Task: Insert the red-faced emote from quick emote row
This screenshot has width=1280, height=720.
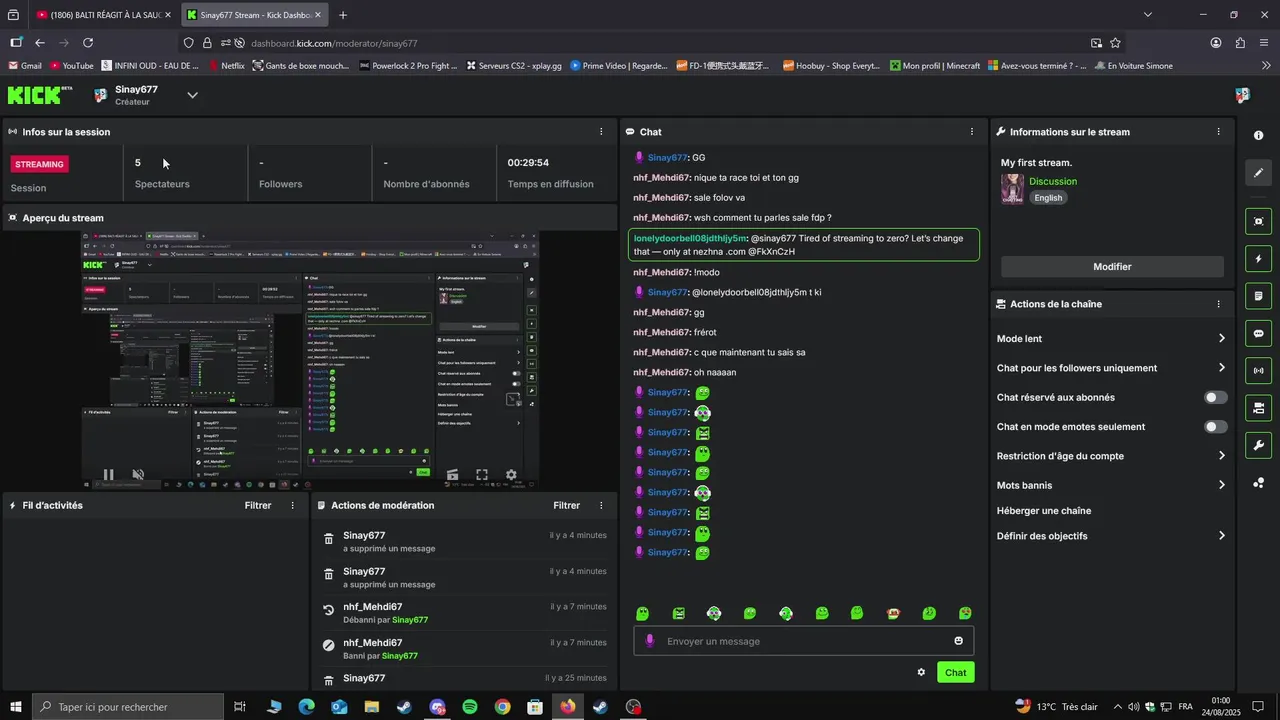Action: (893, 613)
